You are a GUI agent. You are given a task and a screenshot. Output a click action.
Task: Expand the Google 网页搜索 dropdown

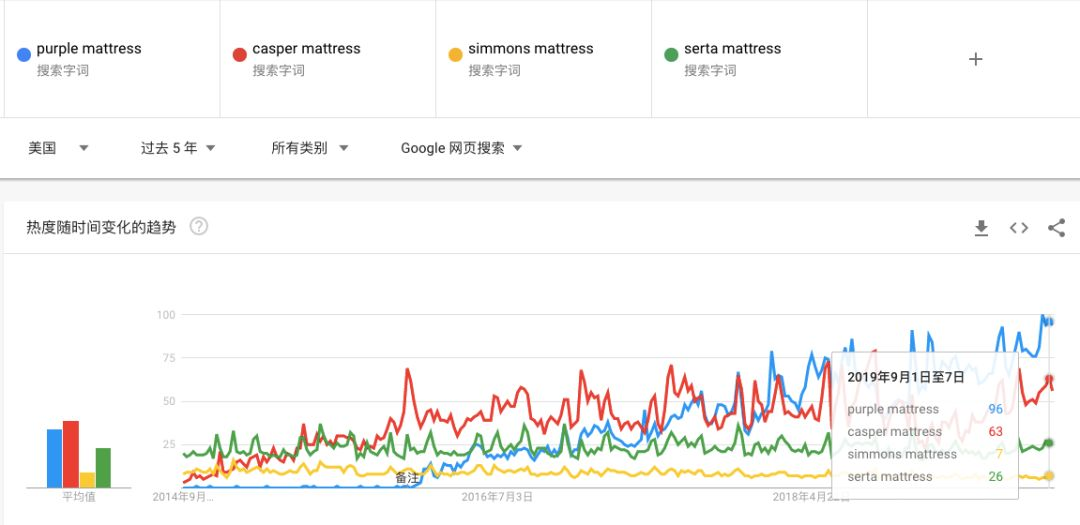(x=461, y=148)
